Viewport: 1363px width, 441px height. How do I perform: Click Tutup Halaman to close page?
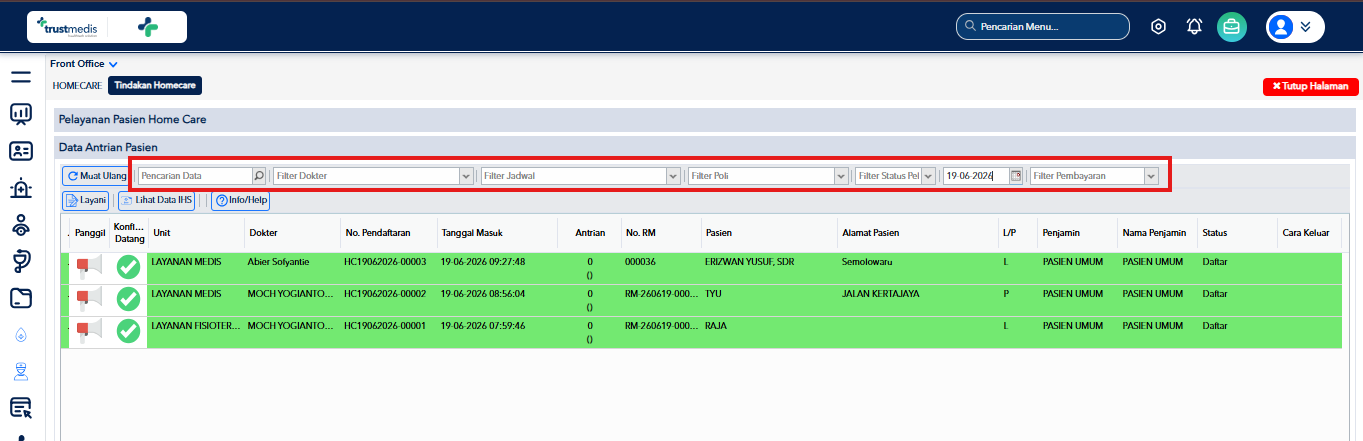coord(1311,87)
